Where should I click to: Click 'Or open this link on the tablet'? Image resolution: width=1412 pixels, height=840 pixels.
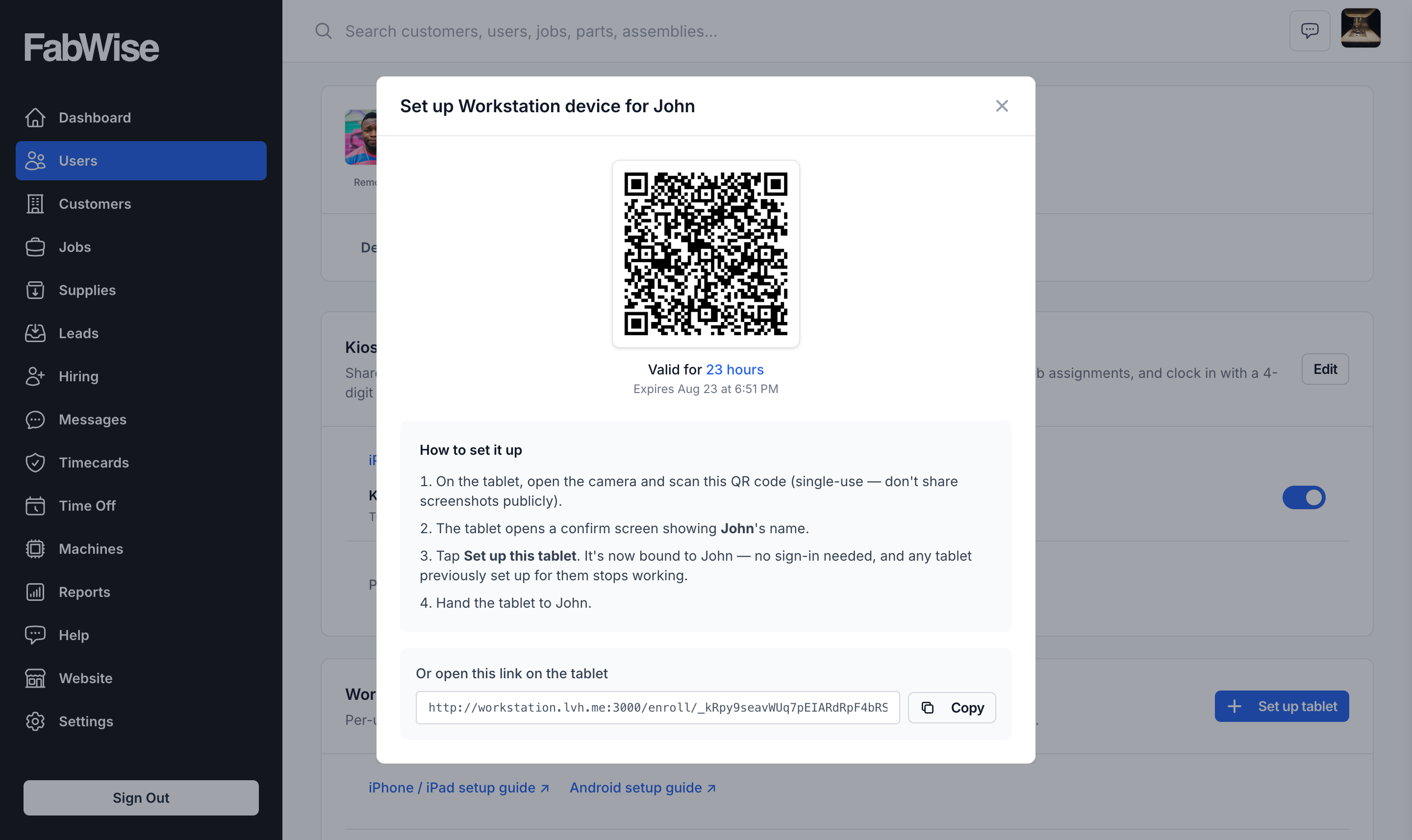pyautogui.click(x=511, y=673)
